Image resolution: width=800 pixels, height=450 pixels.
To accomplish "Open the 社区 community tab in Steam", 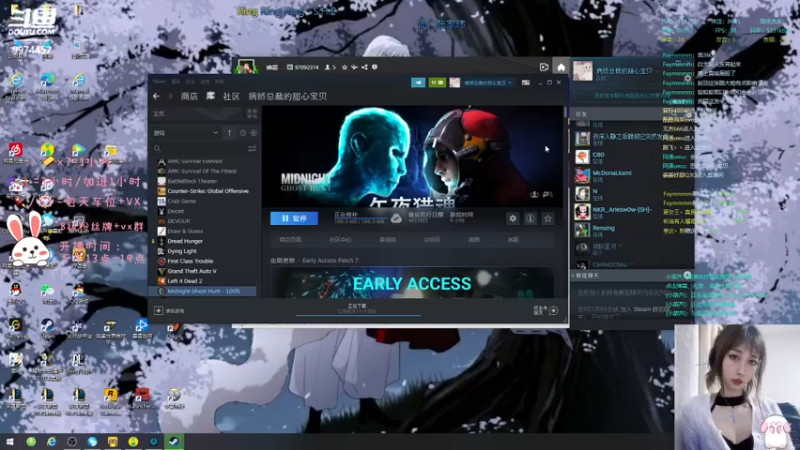I will point(231,96).
